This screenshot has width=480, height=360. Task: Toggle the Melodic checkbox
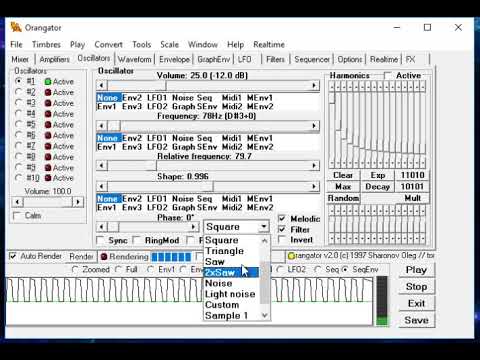[282, 219]
